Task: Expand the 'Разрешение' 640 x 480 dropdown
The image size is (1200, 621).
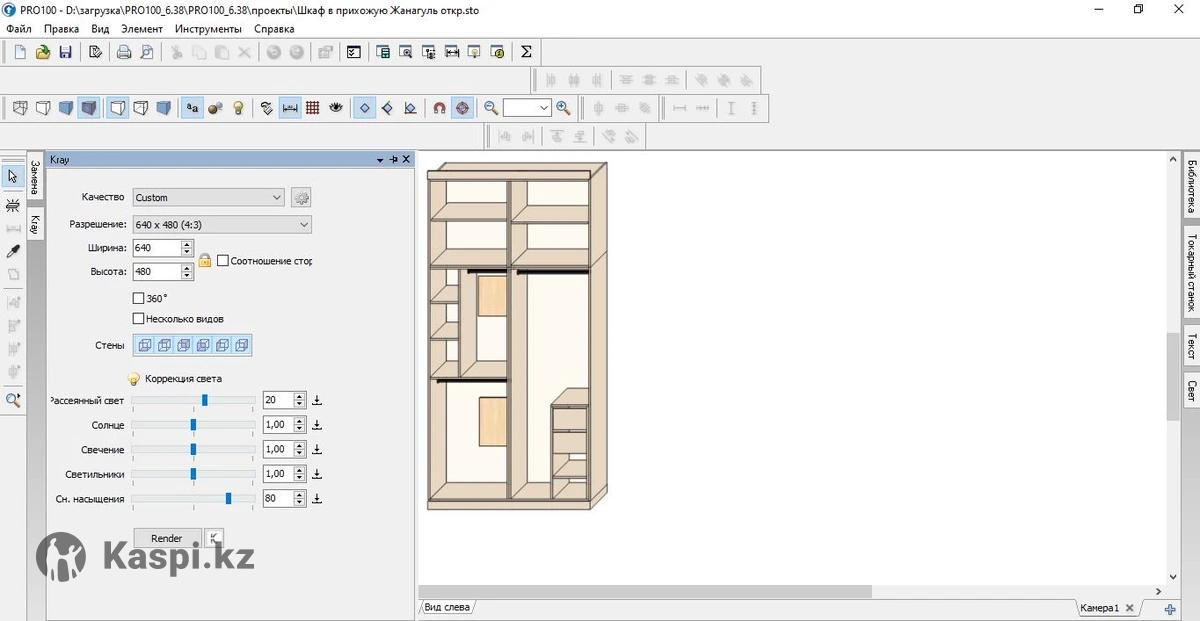Action: (x=222, y=225)
